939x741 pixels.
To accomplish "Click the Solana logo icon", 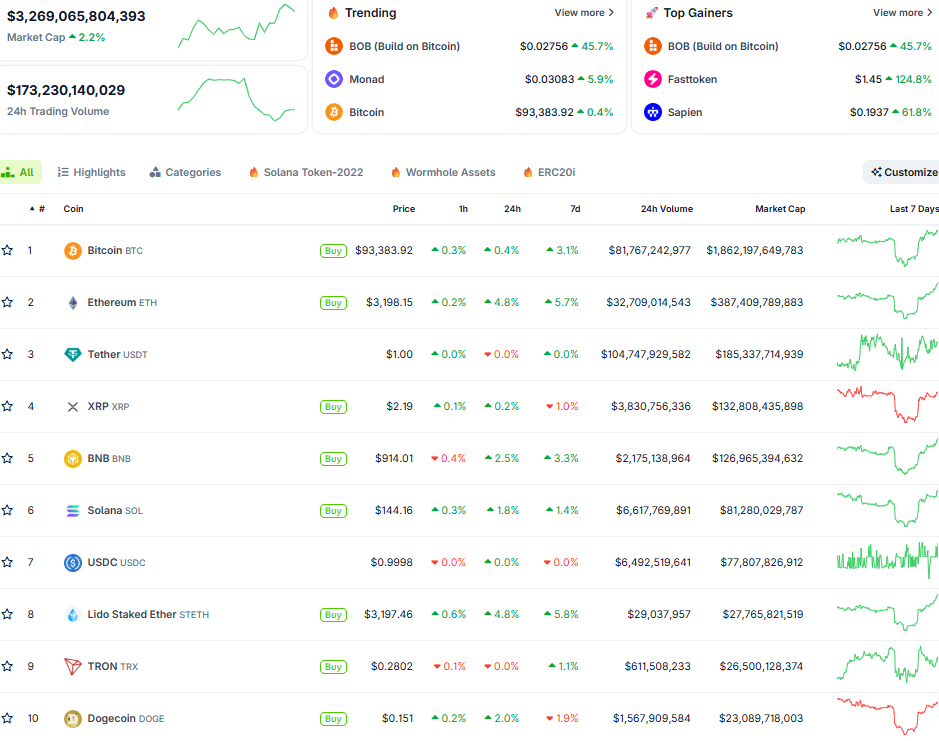I will 72,511.
